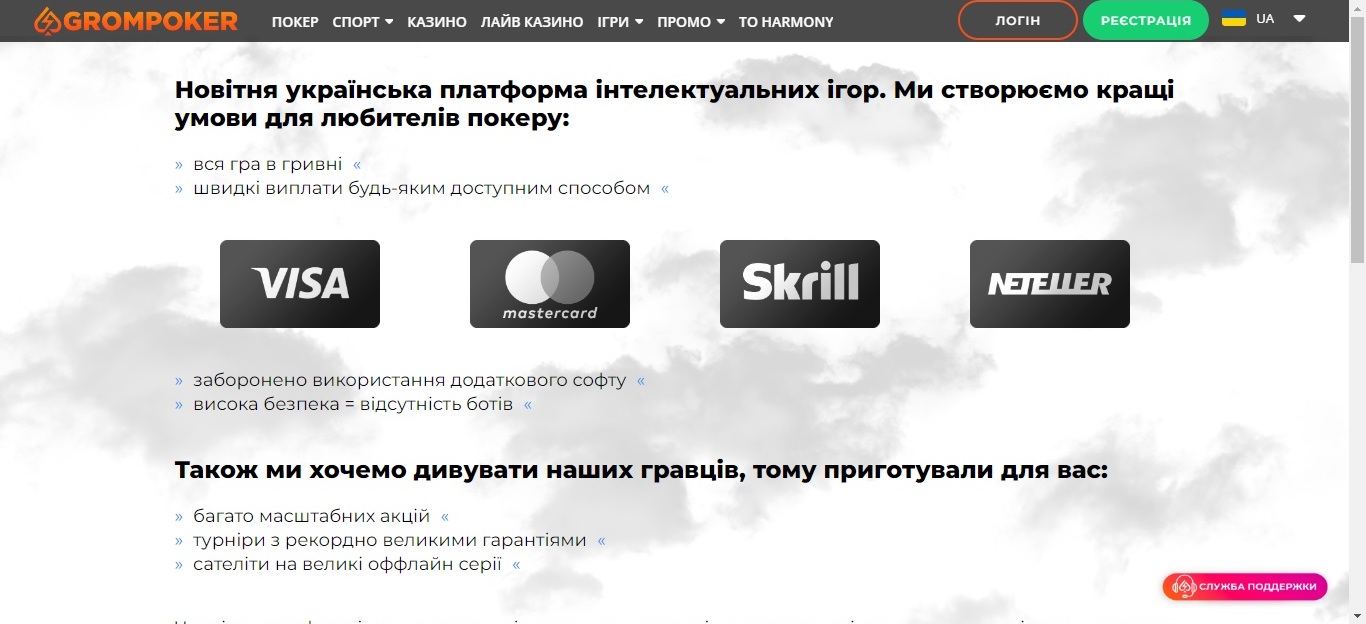The height and width of the screenshot is (624, 1366).
Task: Click heading 'Також ми хочемо дивувати' text
Action: (642, 470)
